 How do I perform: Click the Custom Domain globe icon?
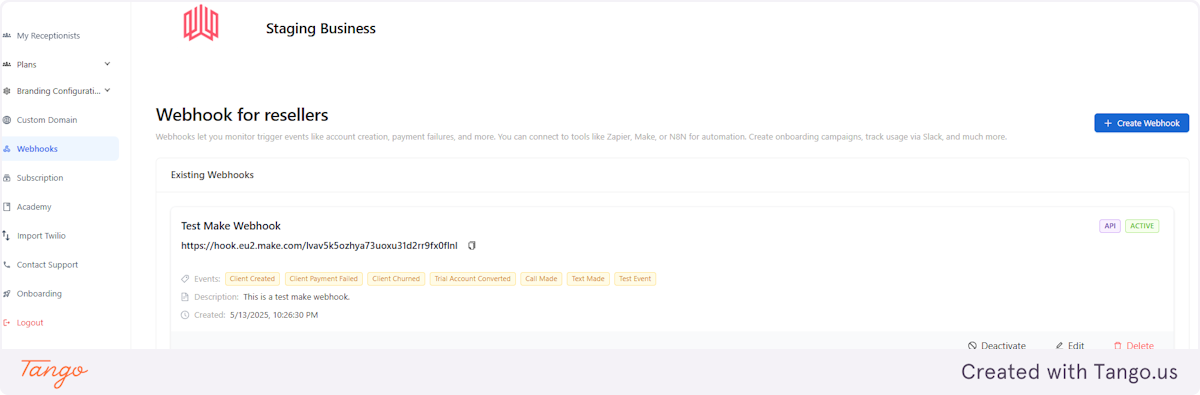tap(7, 120)
